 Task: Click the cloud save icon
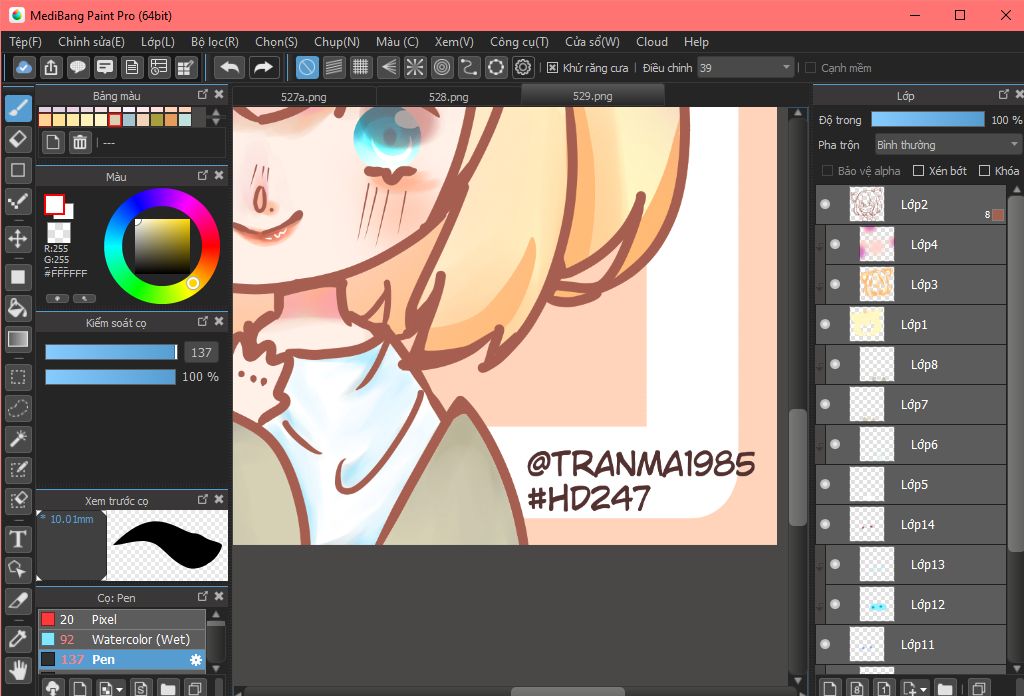pos(24,67)
